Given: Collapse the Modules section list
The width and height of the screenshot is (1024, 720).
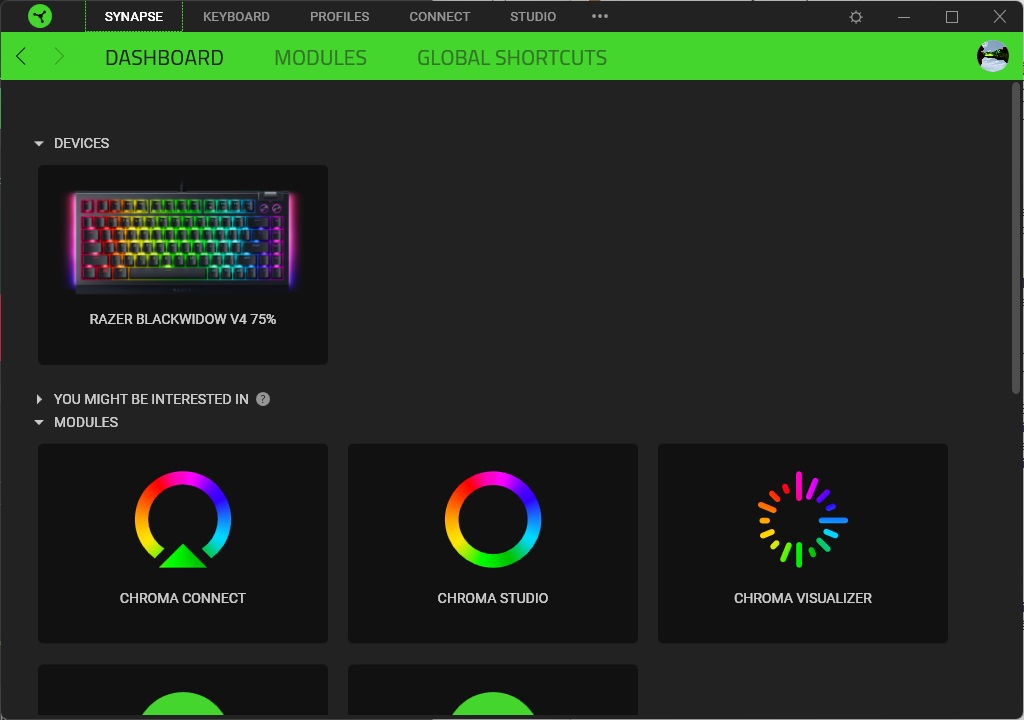Looking at the screenshot, I should point(39,422).
